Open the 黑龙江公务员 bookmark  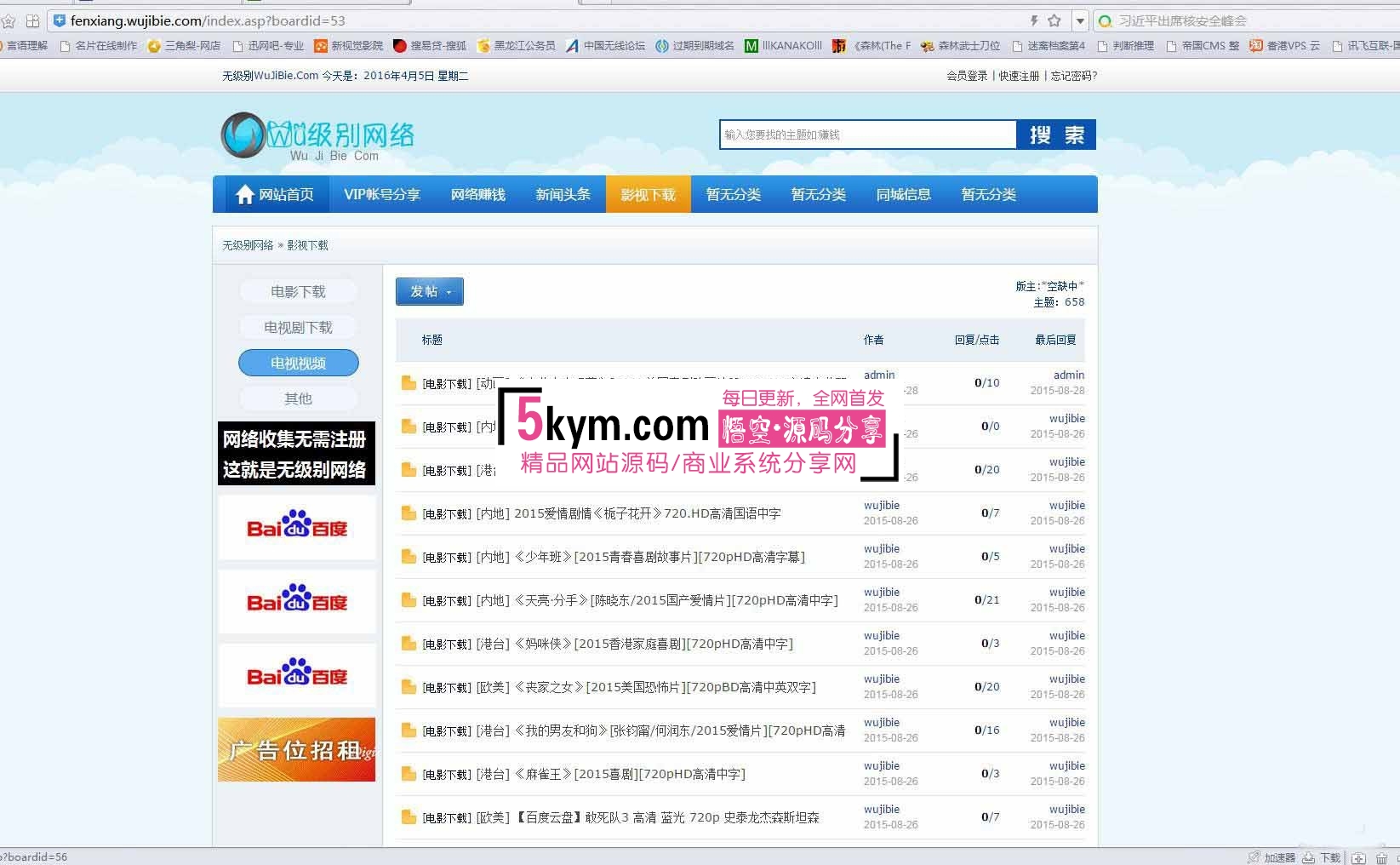coord(517,46)
